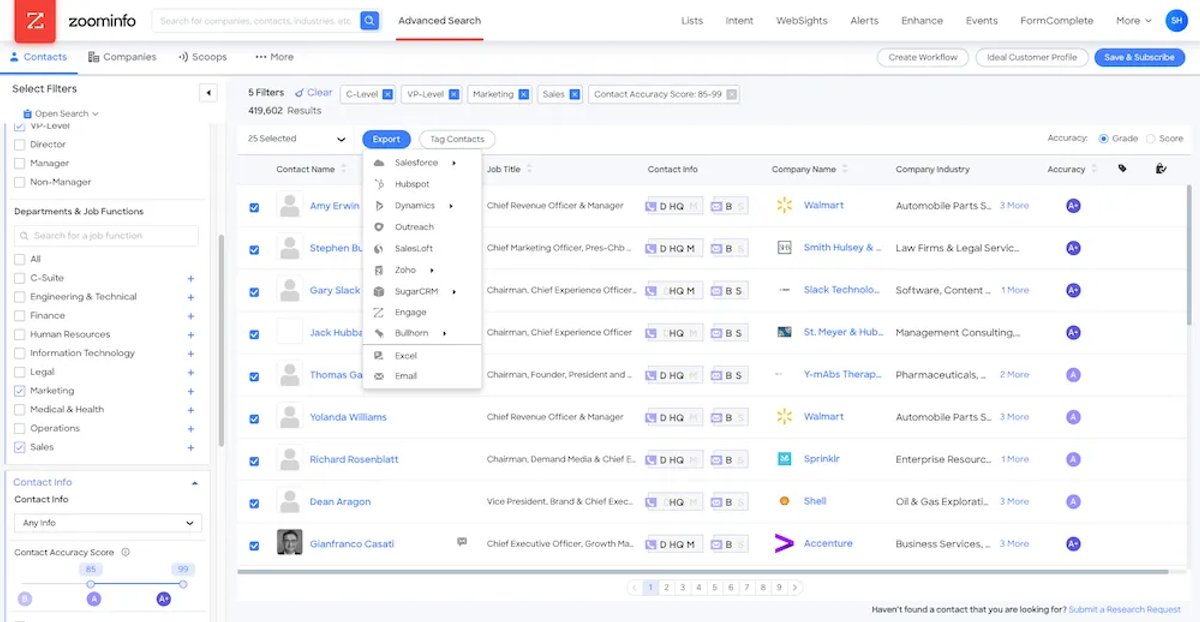Open the 25 Selected dropdown
The width and height of the screenshot is (1200, 622).
297,139
